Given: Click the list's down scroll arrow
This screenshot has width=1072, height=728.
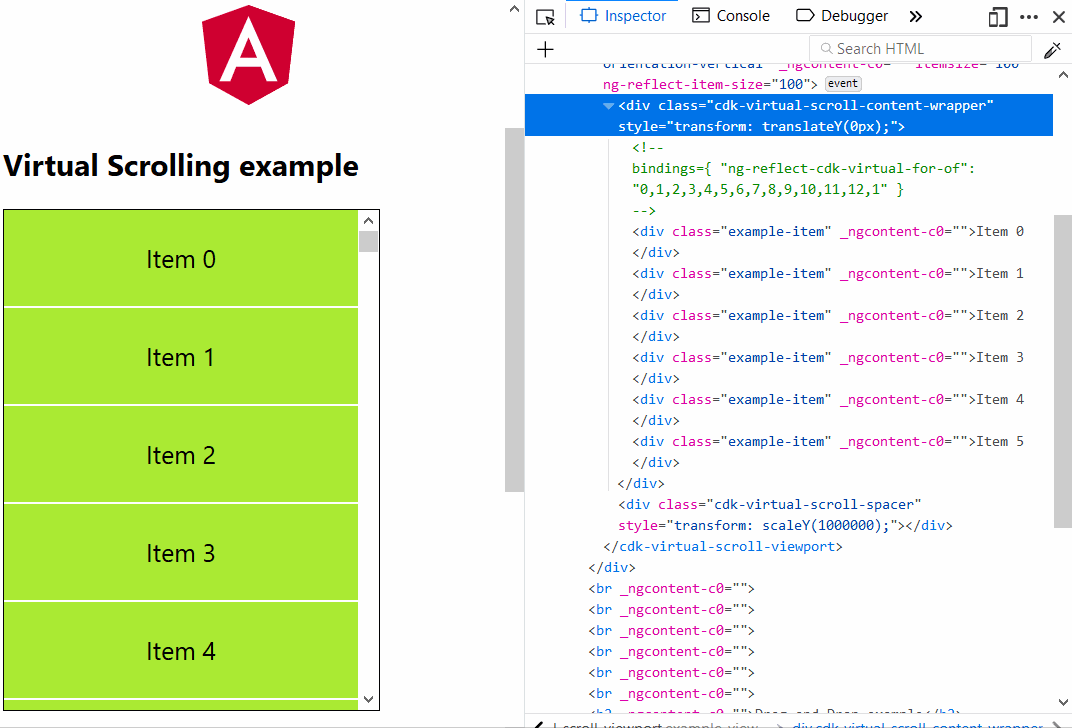Looking at the screenshot, I should pos(368,700).
